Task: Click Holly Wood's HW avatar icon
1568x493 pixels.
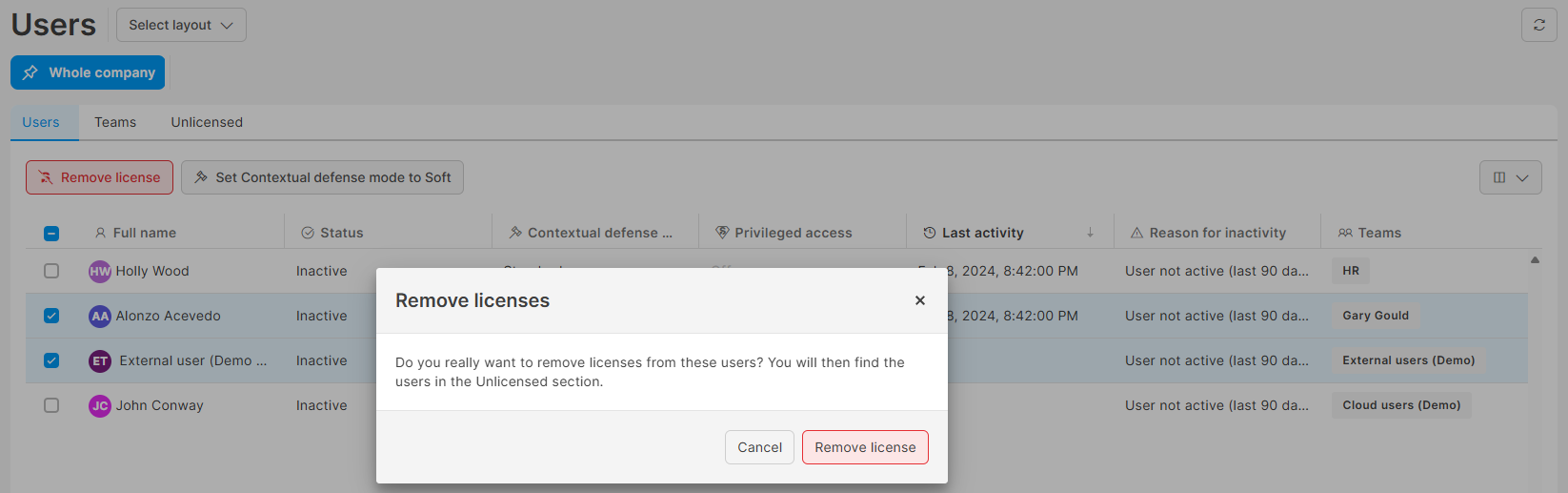Action: pyautogui.click(x=100, y=271)
